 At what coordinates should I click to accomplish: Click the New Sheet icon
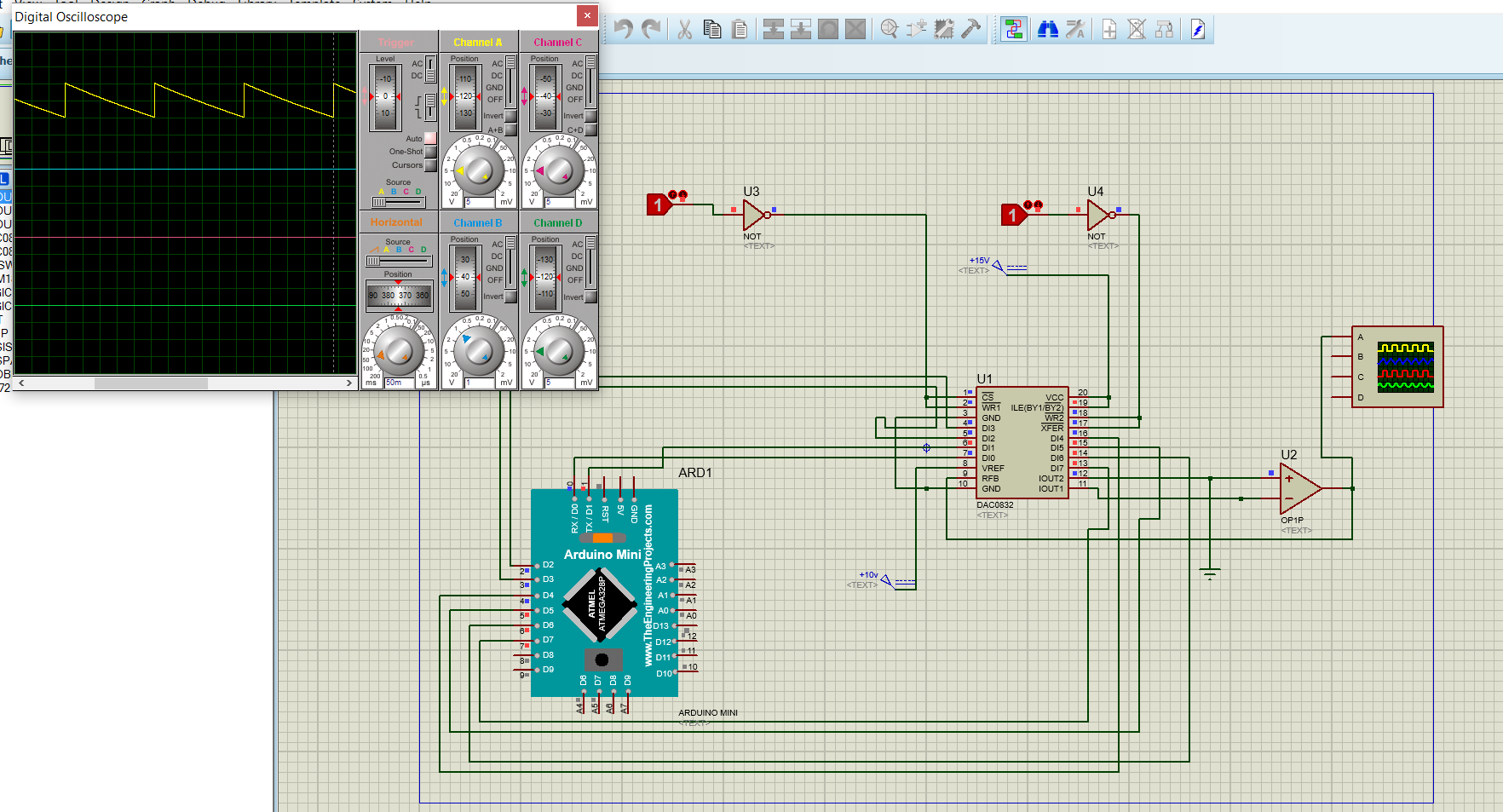pos(1109,30)
